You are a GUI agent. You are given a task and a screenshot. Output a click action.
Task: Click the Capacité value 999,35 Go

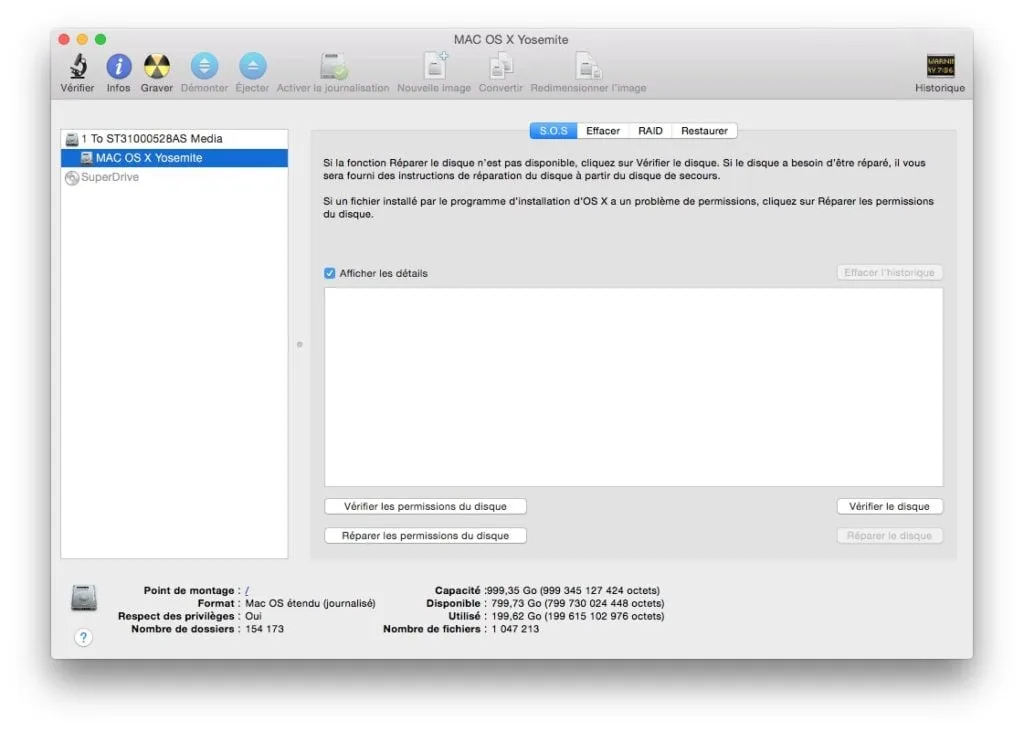click(x=573, y=590)
